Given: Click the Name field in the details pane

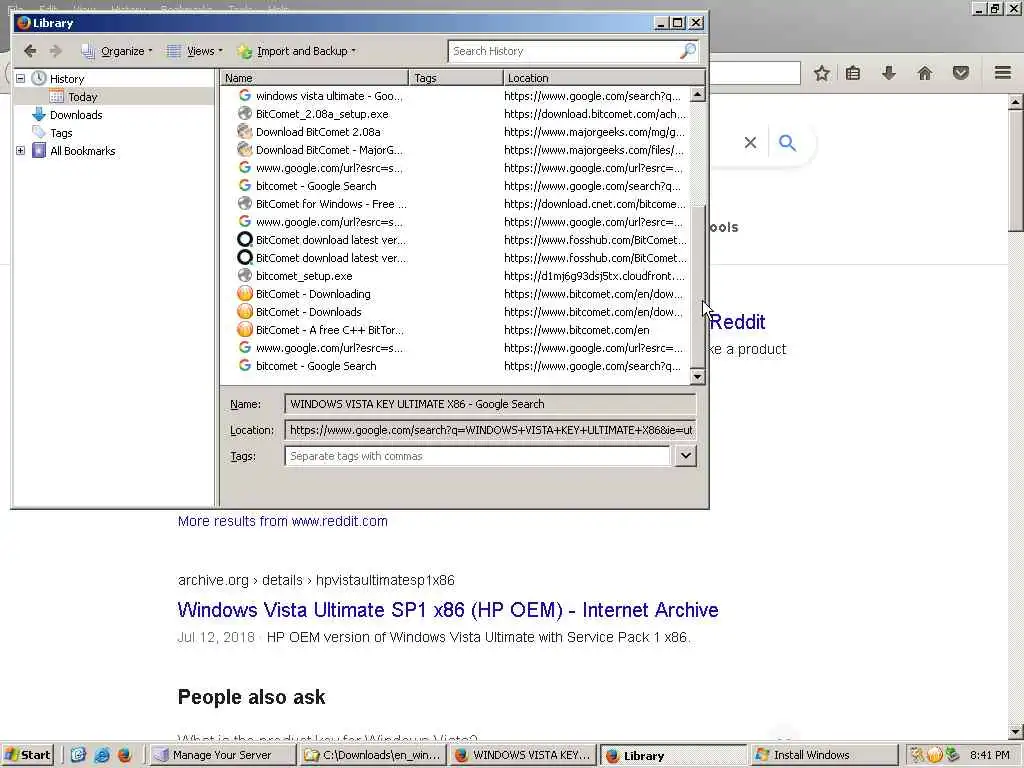Looking at the screenshot, I should pos(490,404).
